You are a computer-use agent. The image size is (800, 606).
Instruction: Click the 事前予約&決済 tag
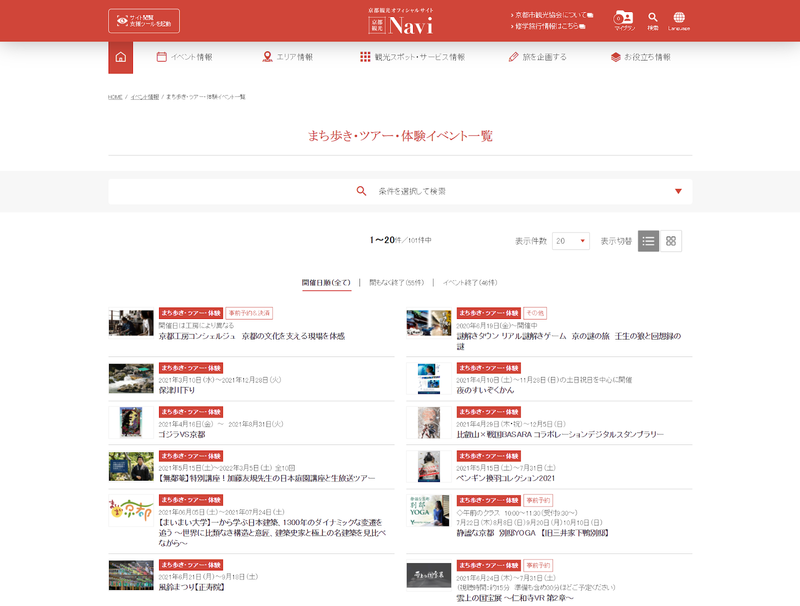click(249, 313)
